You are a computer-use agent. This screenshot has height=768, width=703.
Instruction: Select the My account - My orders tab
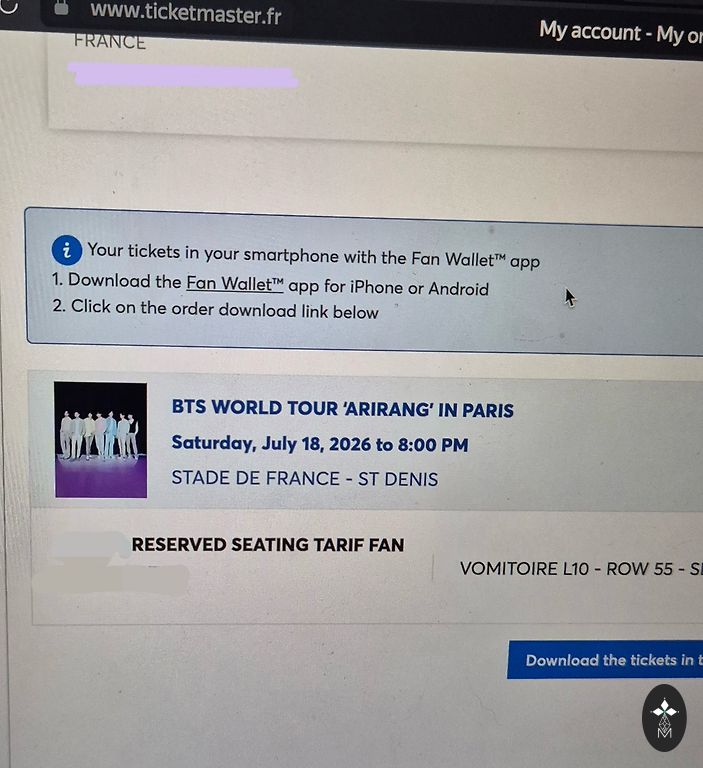tap(621, 33)
